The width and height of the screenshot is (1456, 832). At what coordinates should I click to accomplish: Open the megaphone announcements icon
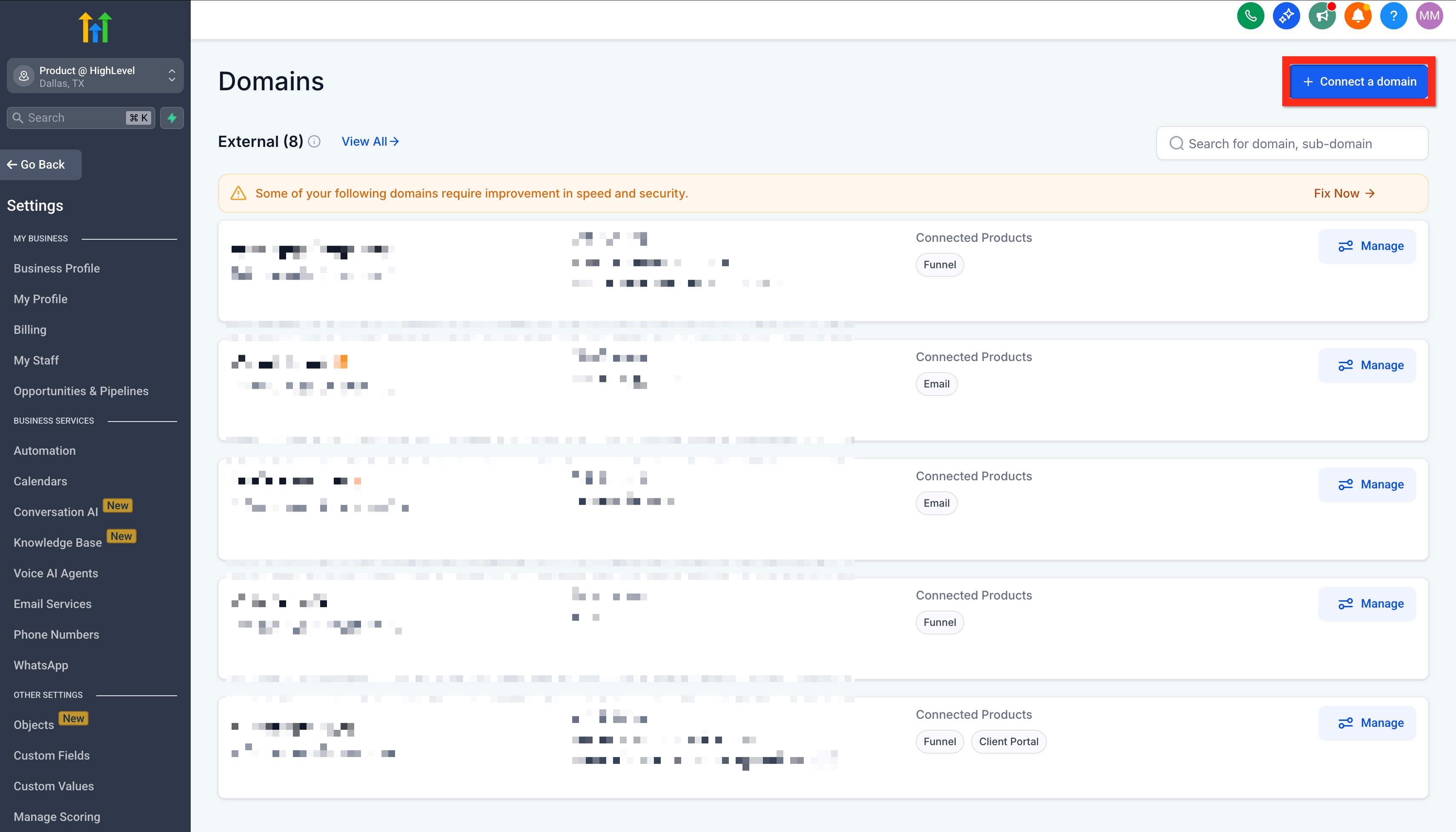pyautogui.click(x=1322, y=16)
